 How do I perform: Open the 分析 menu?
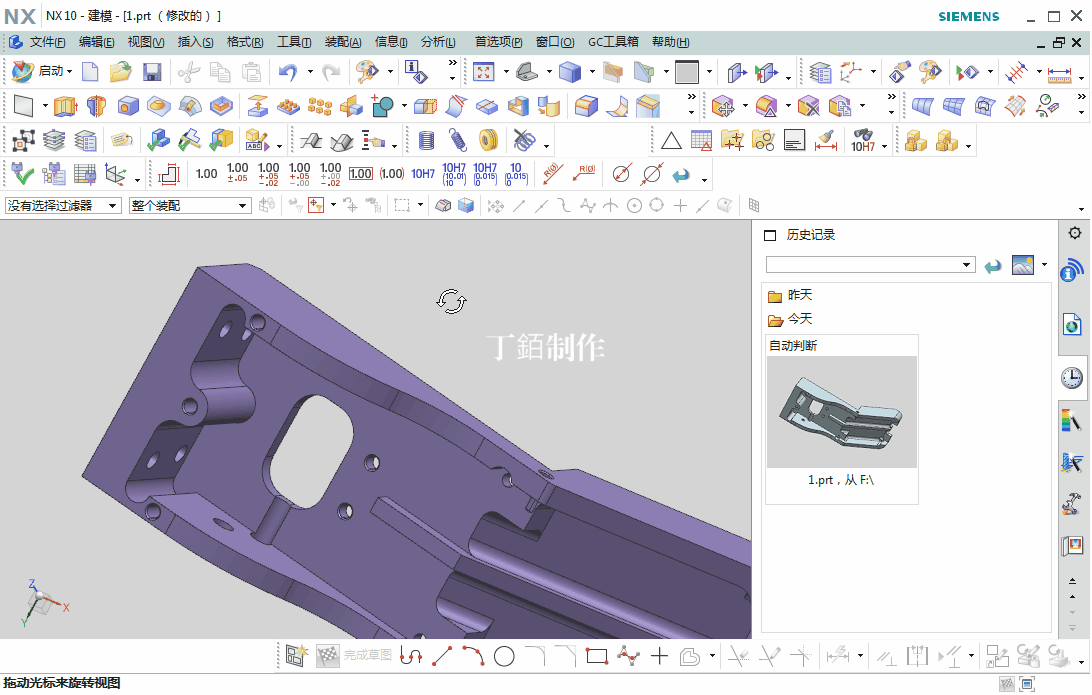click(438, 41)
